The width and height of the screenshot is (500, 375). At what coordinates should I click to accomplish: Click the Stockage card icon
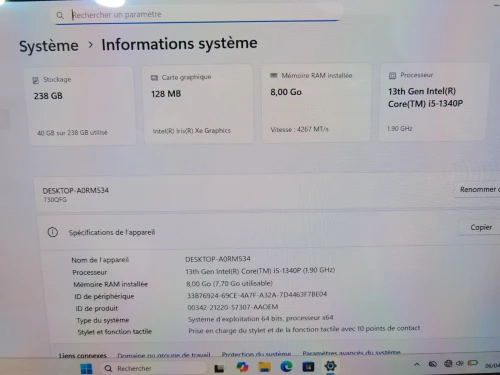point(36,80)
